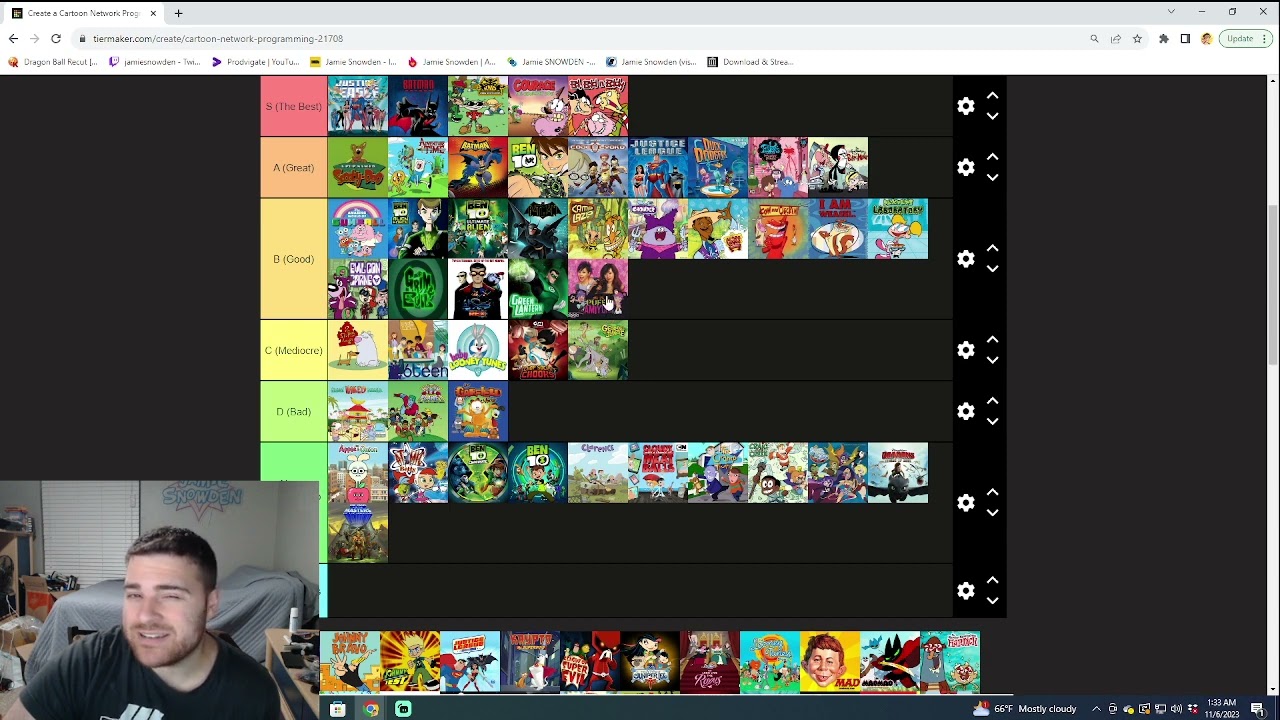The height and width of the screenshot is (720, 1280).
Task: Open the Download & Strea... bookmark
Action: [x=750, y=62]
